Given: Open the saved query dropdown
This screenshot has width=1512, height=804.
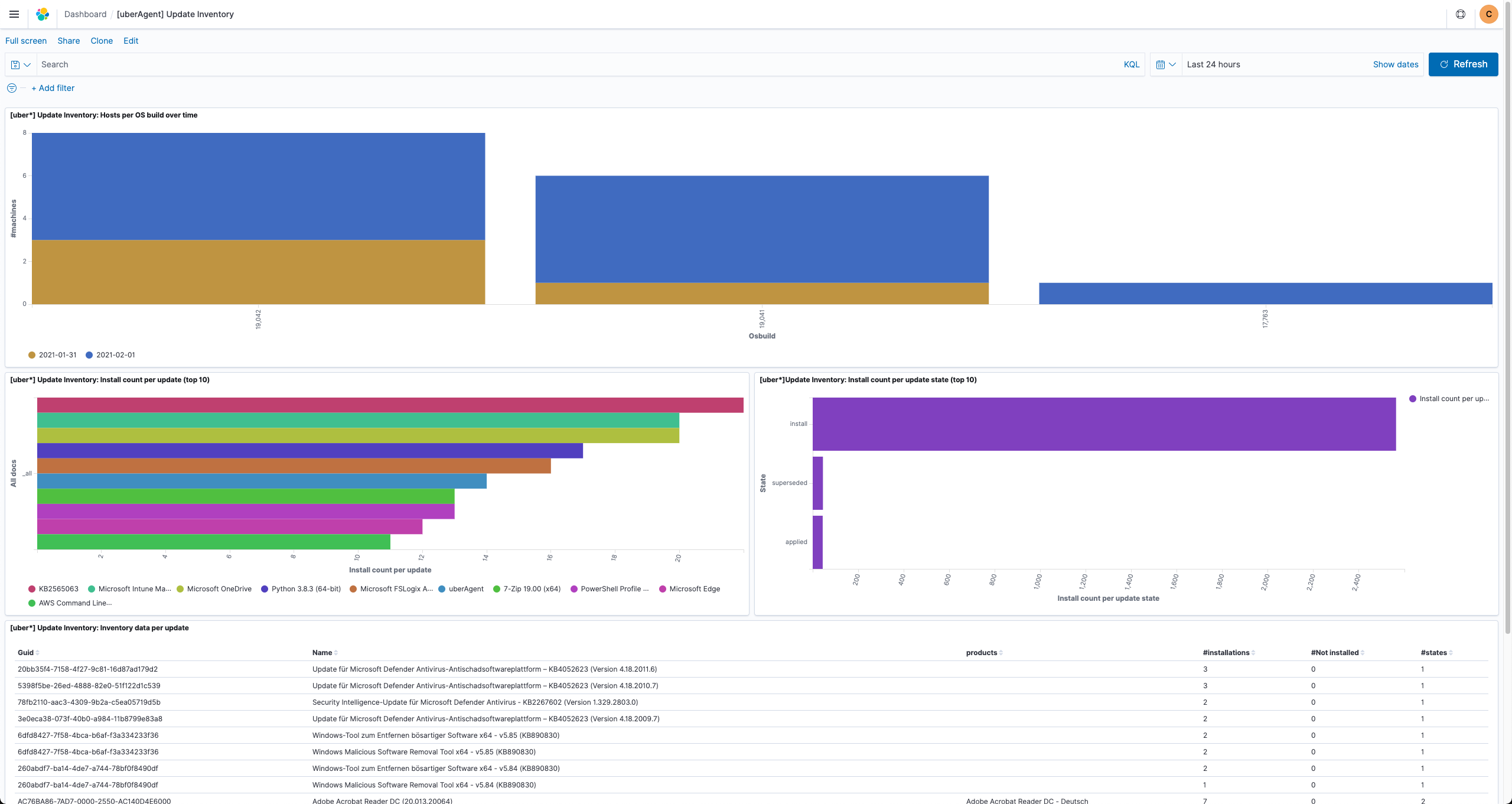Looking at the screenshot, I should (x=21, y=64).
